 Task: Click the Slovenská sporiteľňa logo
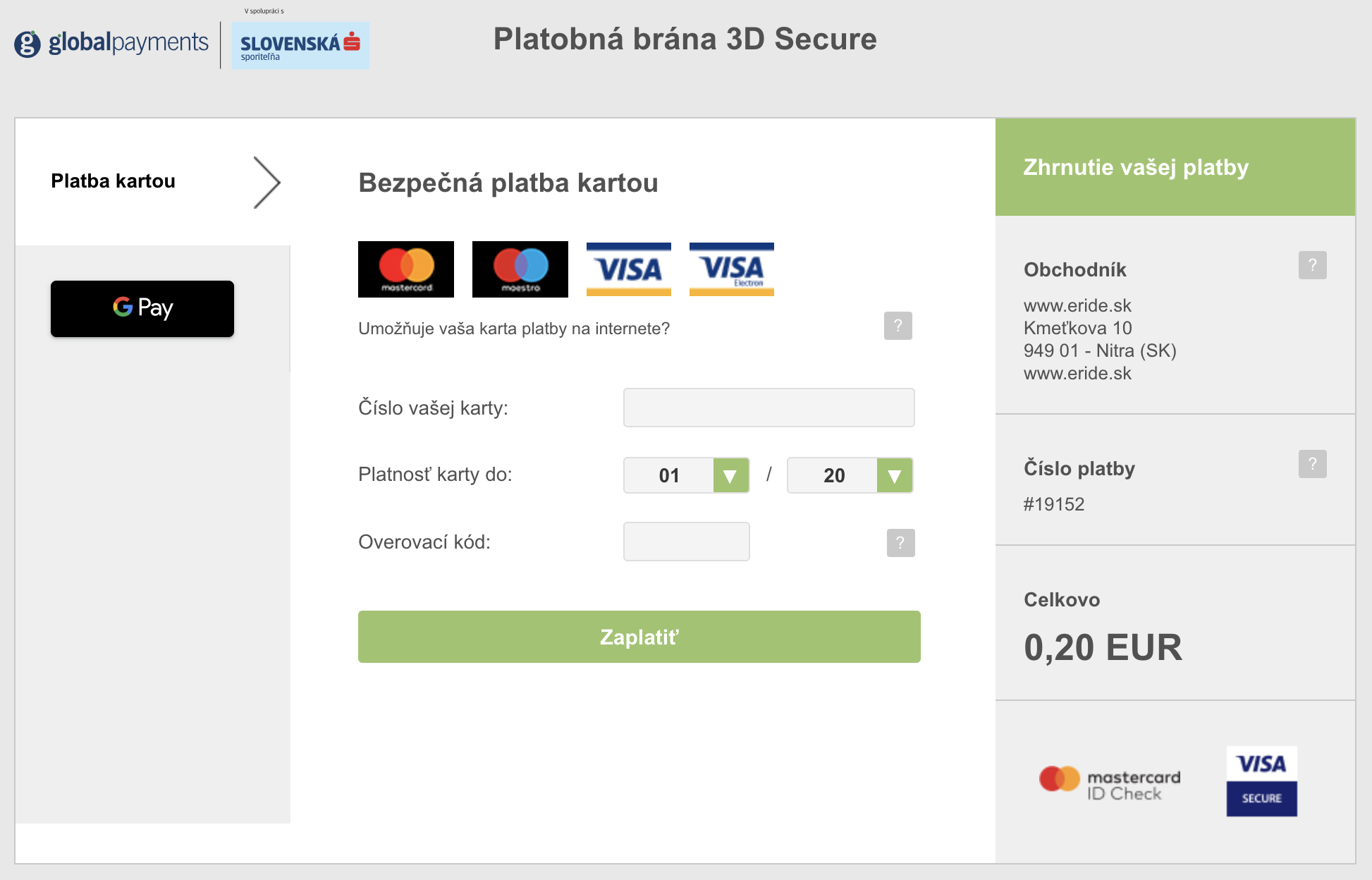click(x=300, y=46)
